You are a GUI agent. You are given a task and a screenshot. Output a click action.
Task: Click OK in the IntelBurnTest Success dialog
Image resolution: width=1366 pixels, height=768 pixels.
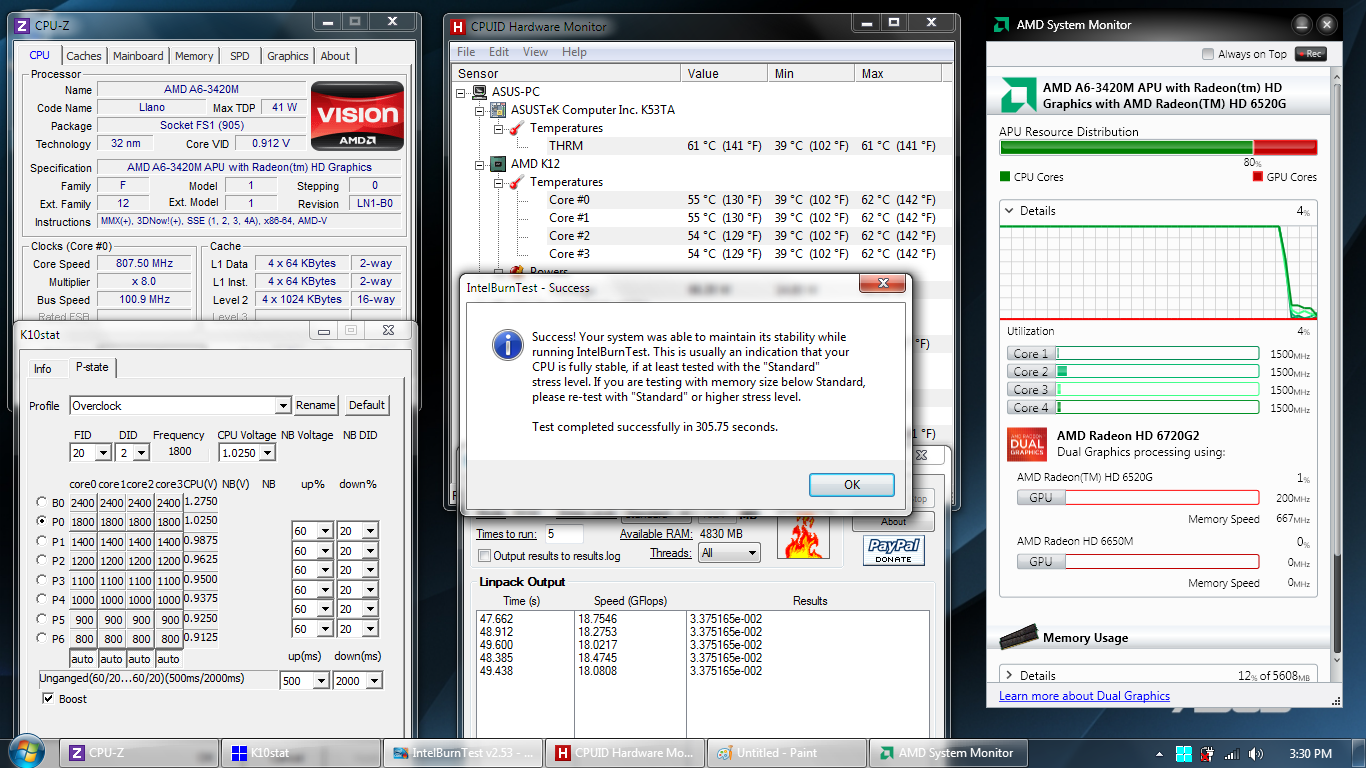point(851,484)
